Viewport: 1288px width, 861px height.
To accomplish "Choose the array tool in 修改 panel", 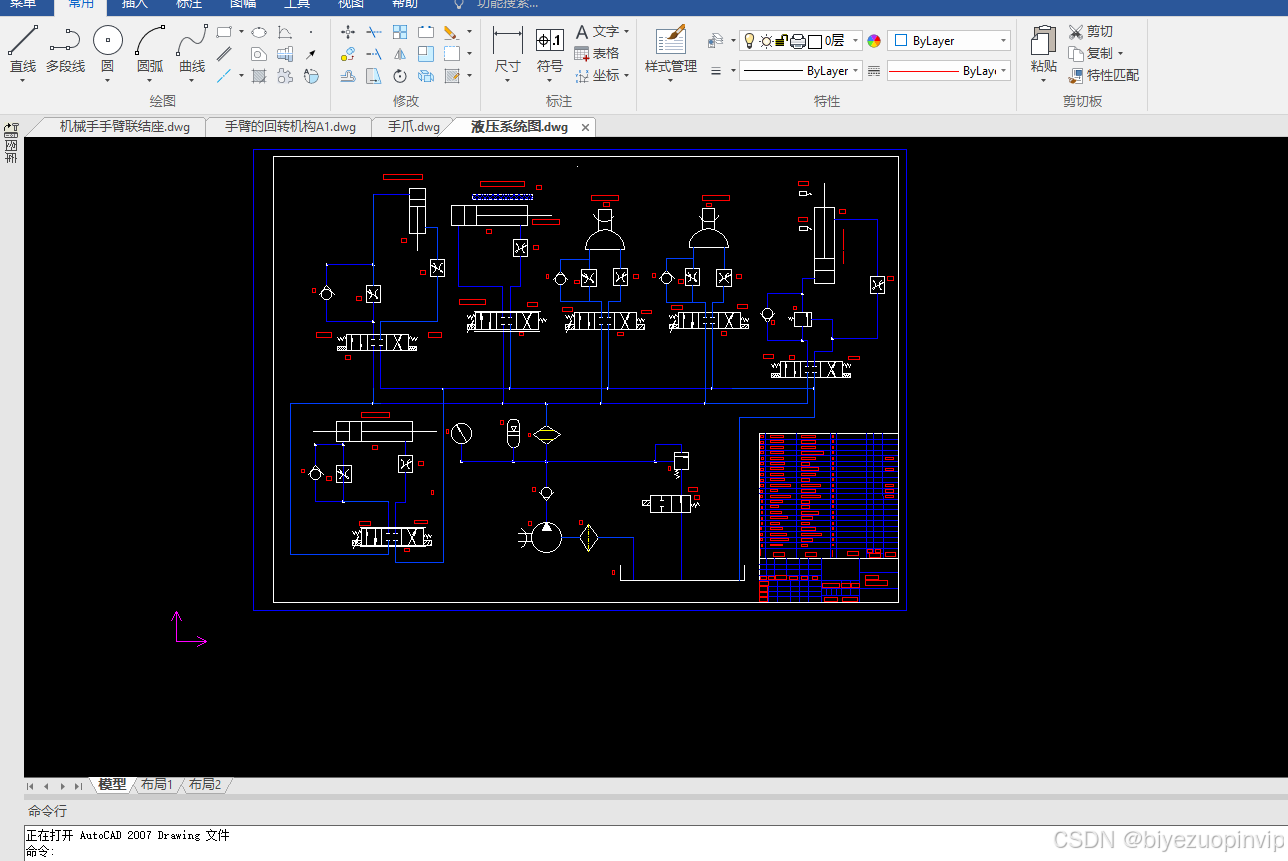I will click(400, 32).
